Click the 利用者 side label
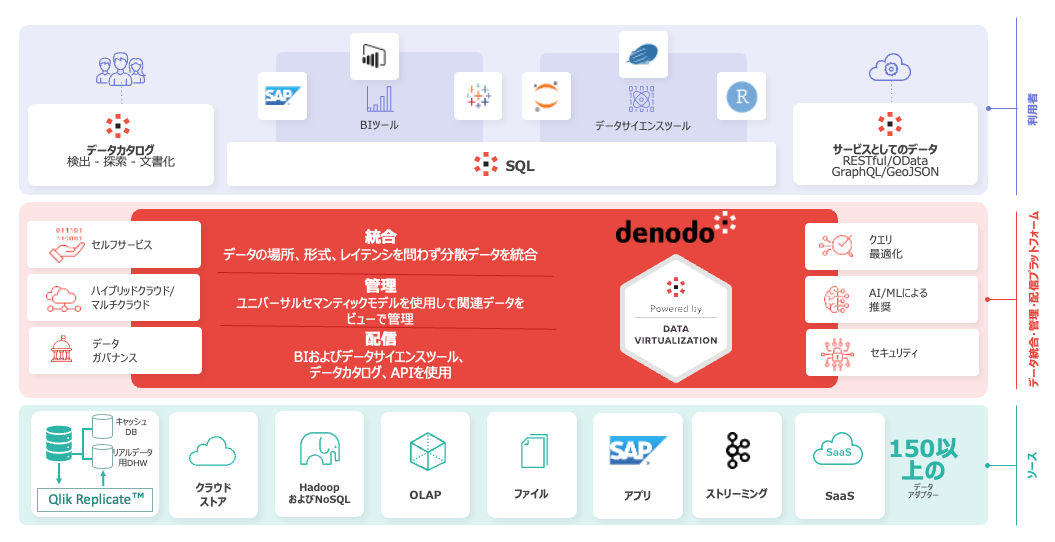Viewport: 1055px width, 542px height. pos(1032,109)
